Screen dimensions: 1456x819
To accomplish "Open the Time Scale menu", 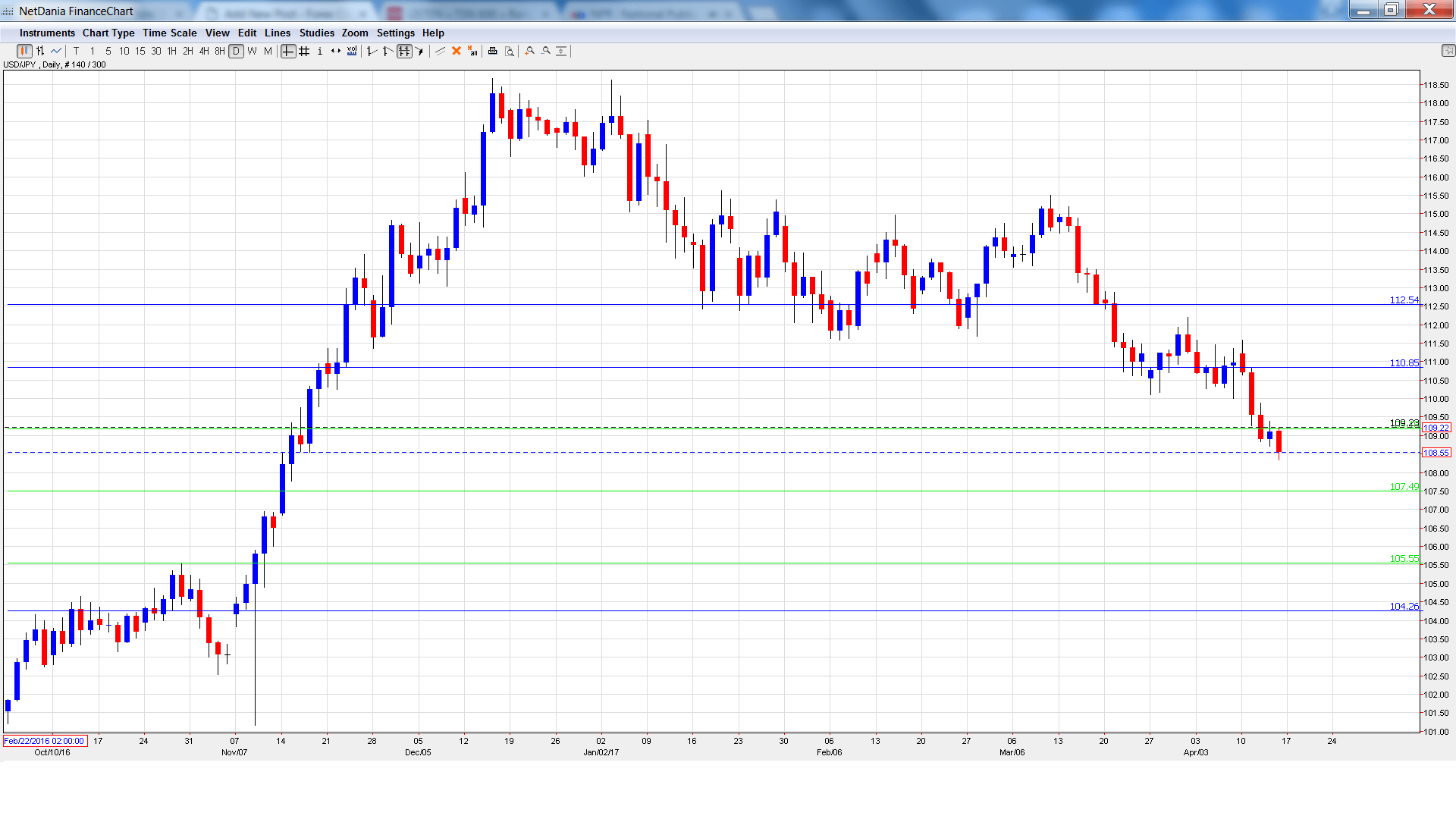I will pos(169,33).
